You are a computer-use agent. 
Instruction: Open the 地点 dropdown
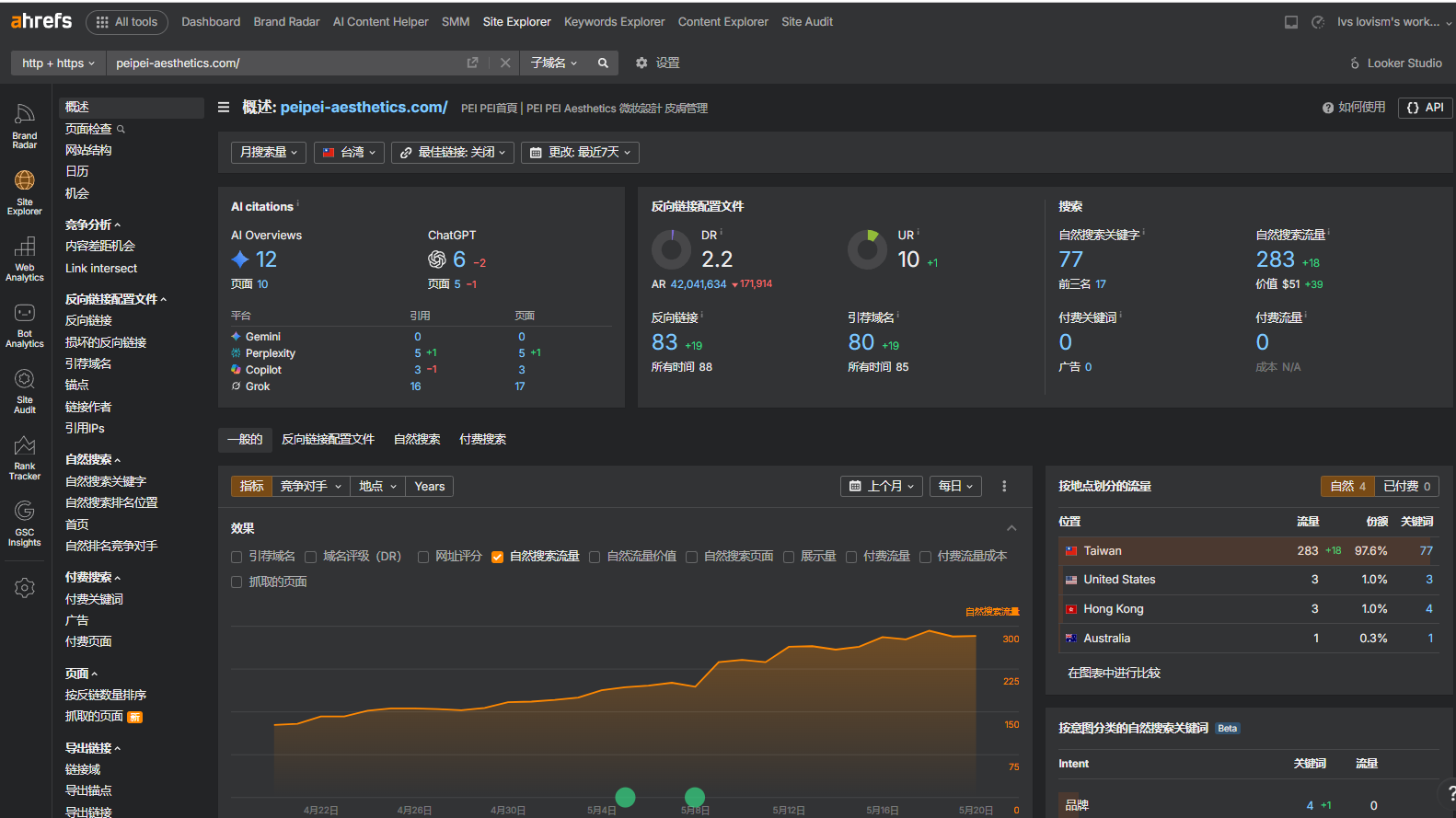(377, 486)
